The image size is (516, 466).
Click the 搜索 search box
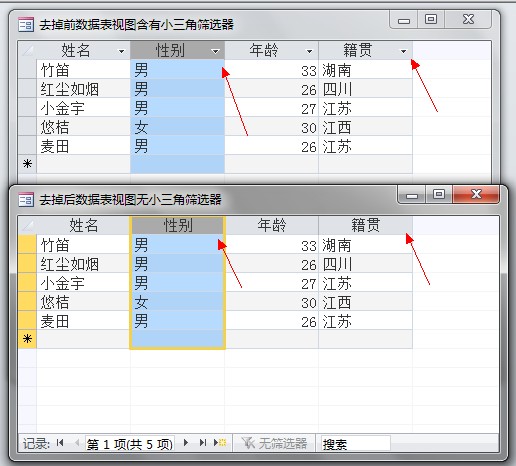point(355,443)
